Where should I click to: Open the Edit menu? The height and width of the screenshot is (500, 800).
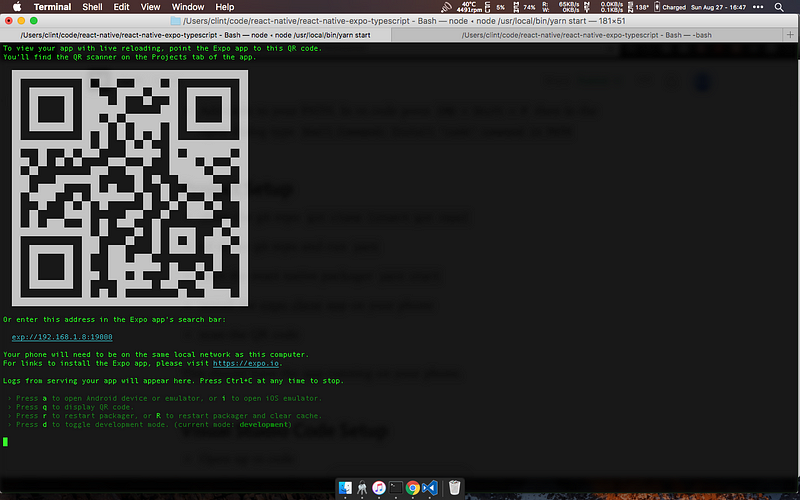tap(121, 7)
